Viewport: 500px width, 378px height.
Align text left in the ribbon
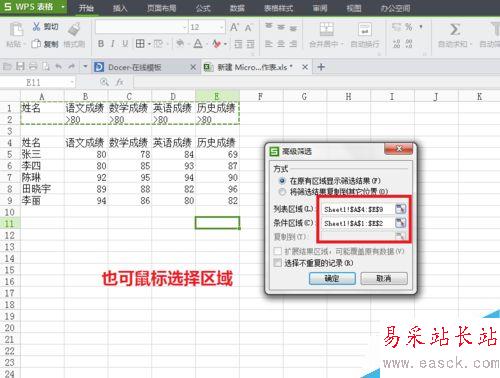269,44
